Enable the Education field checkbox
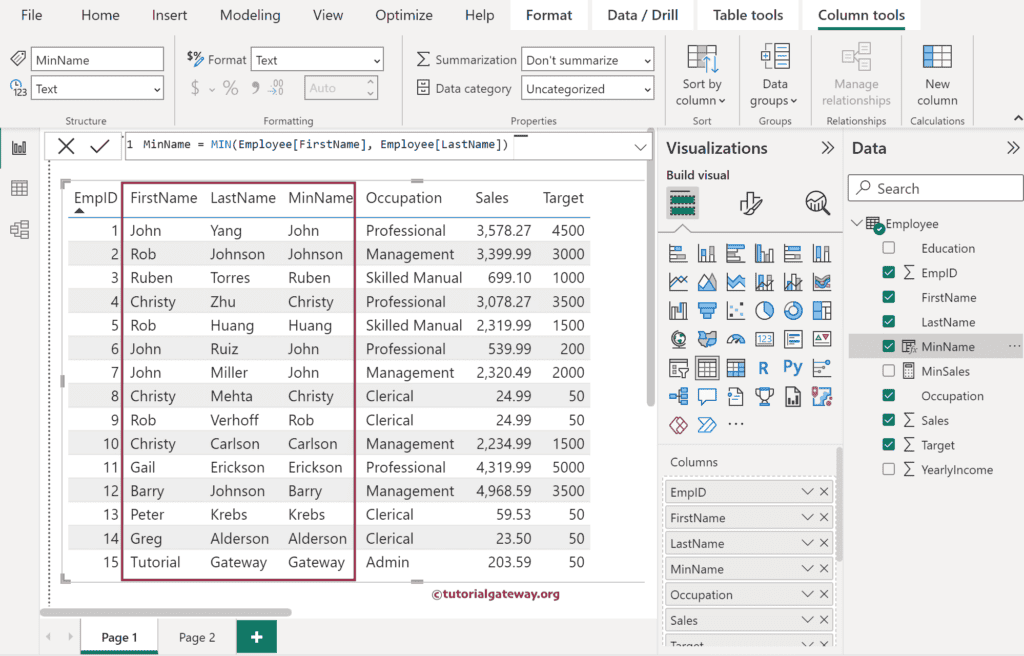This screenshot has height=656, width=1024. 888,248
